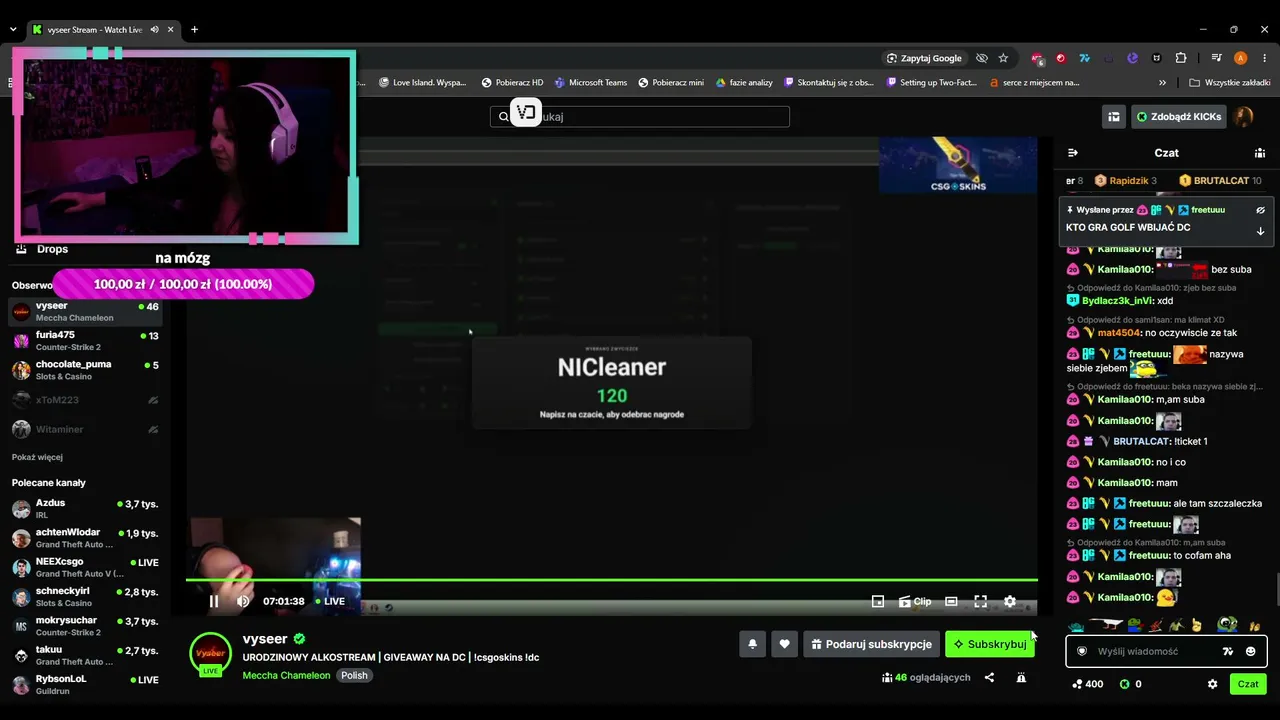This screenshot has width=1280, height=720.
Task: Click Zapytaj Google lens button
Action: tap(923, 58)
